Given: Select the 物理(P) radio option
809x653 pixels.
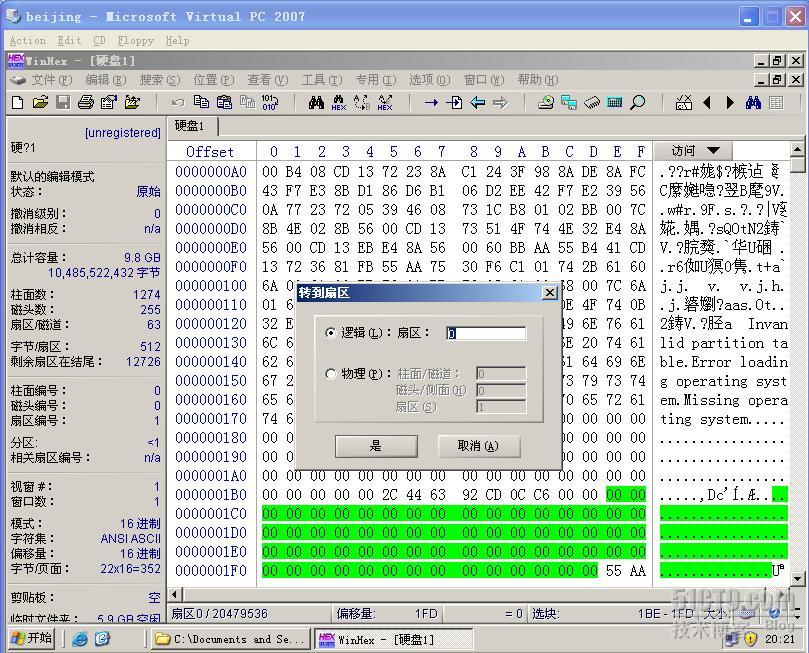Looking at the screenshot, I should pyautogui.click(x=330, y=373).
